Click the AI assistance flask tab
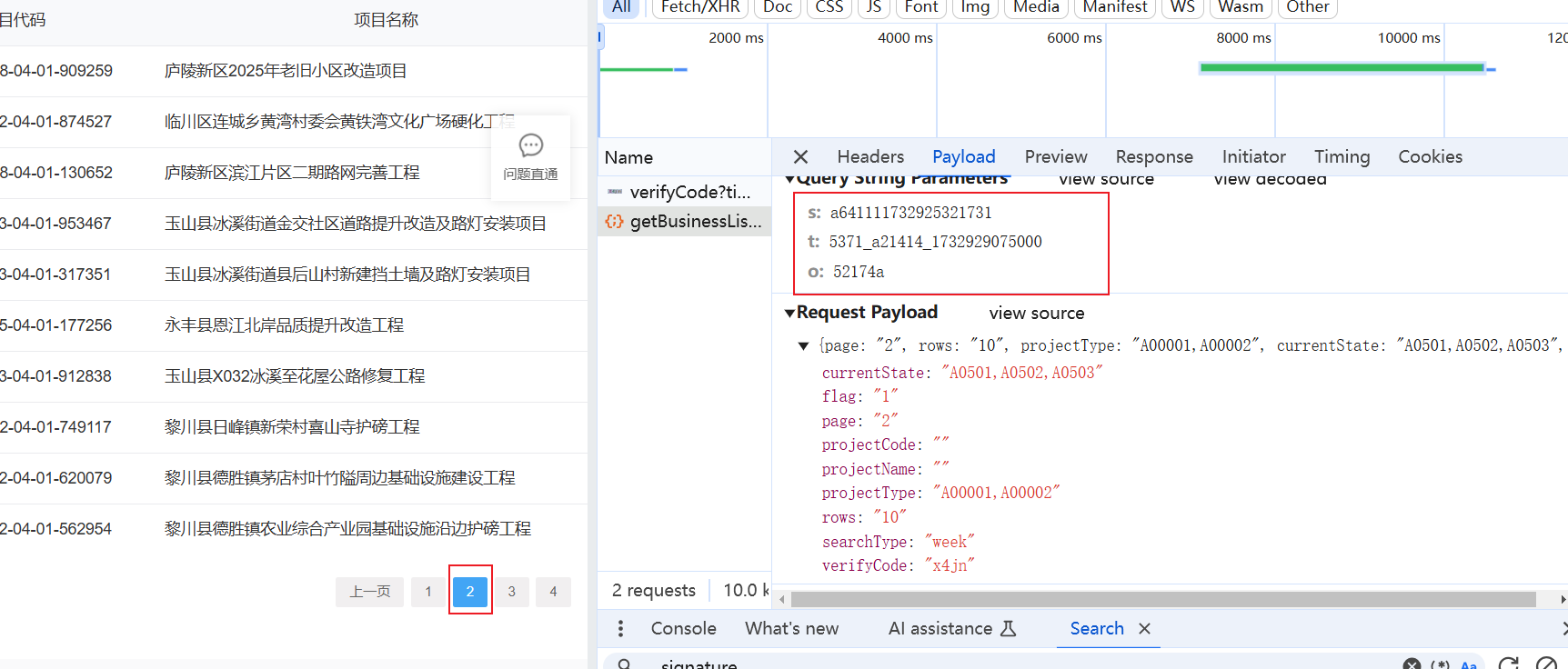 click(951, 628)
